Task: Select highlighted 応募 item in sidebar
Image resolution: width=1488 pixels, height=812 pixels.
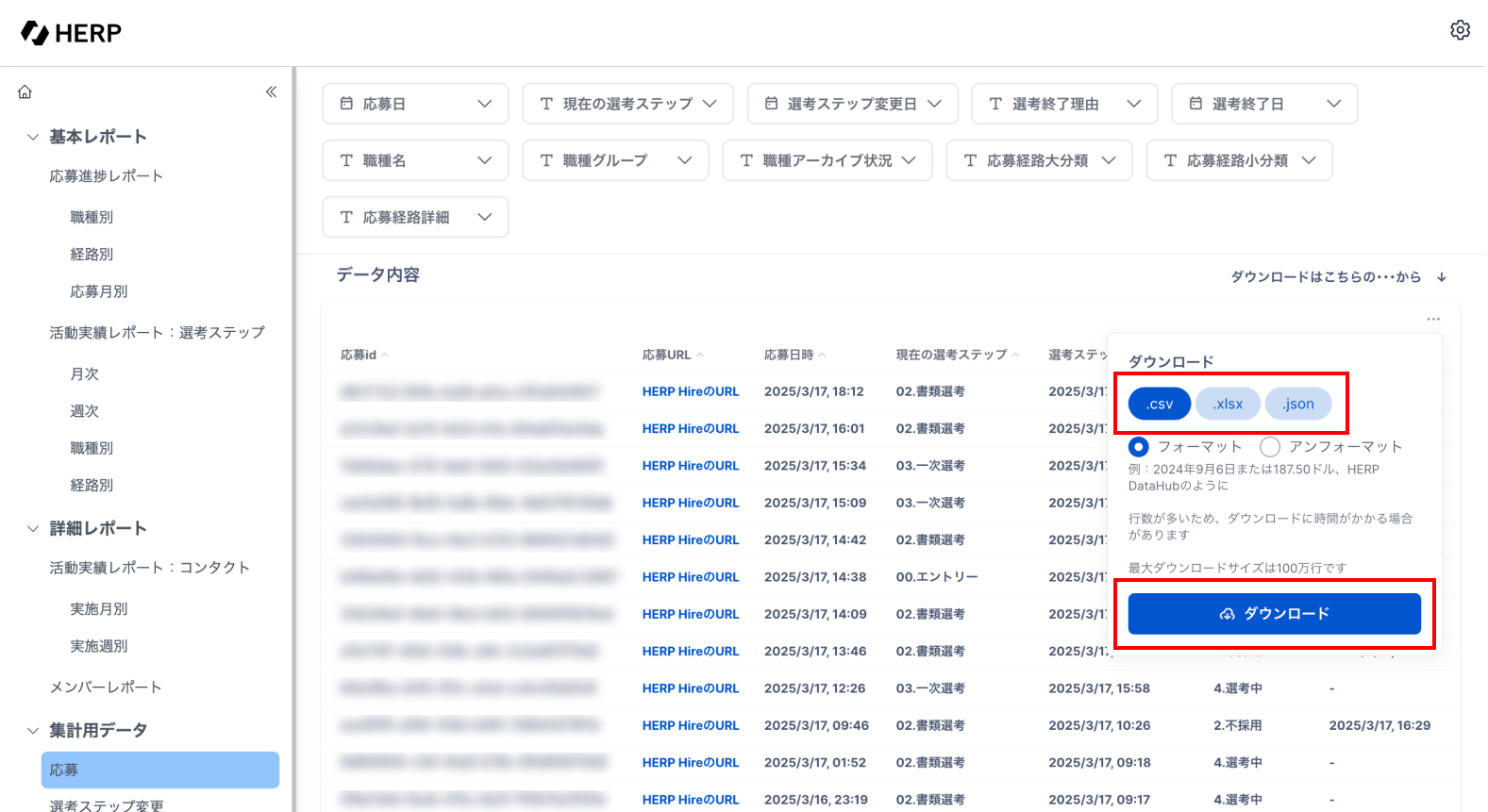Action: point(160,770)
